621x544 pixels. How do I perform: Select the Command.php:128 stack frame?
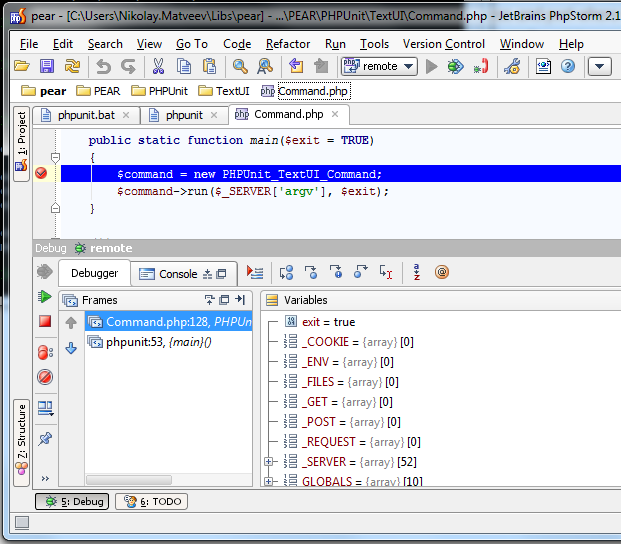pyautogui.click(x=169, y=321)
